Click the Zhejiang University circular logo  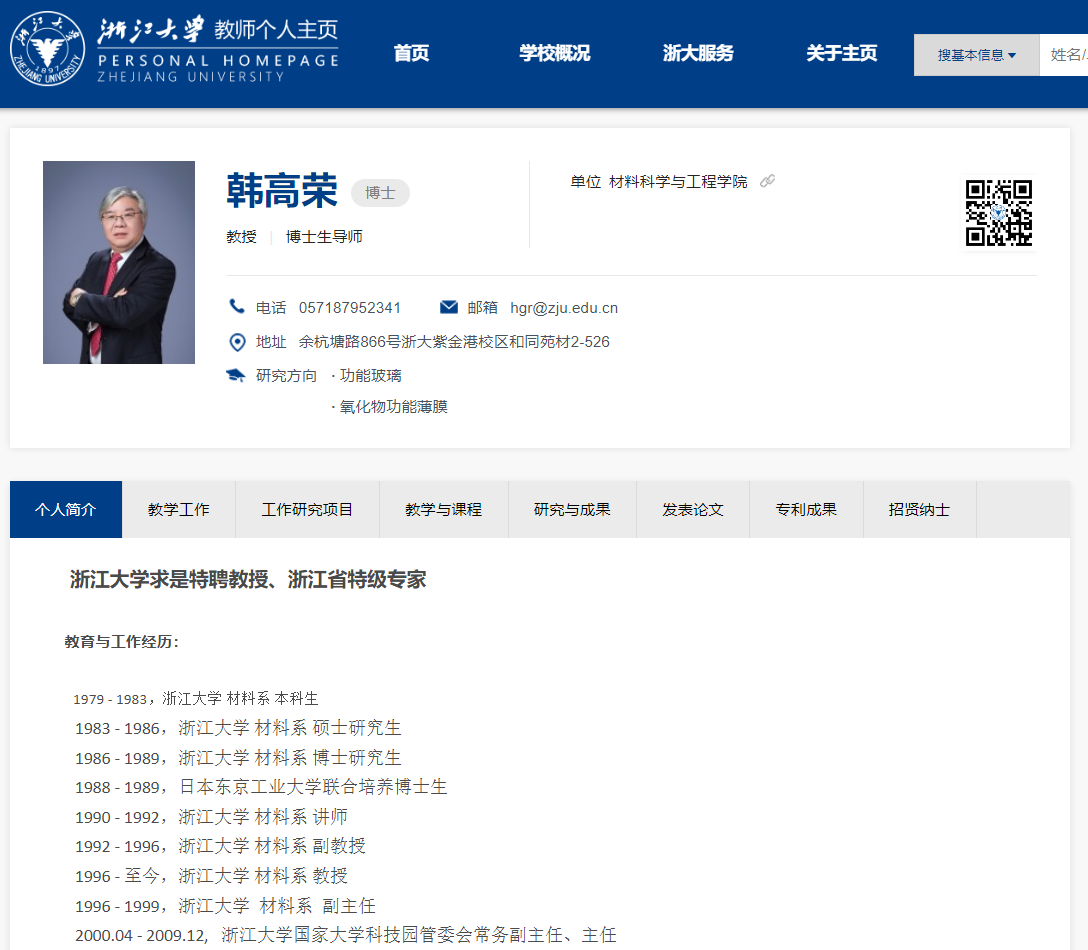47,49
